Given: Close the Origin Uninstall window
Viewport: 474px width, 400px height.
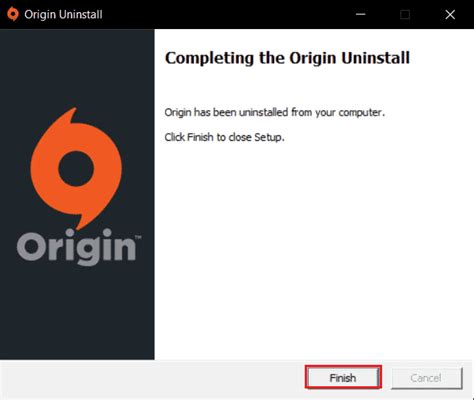Looking at the screenshot, I should pos(450,14).
